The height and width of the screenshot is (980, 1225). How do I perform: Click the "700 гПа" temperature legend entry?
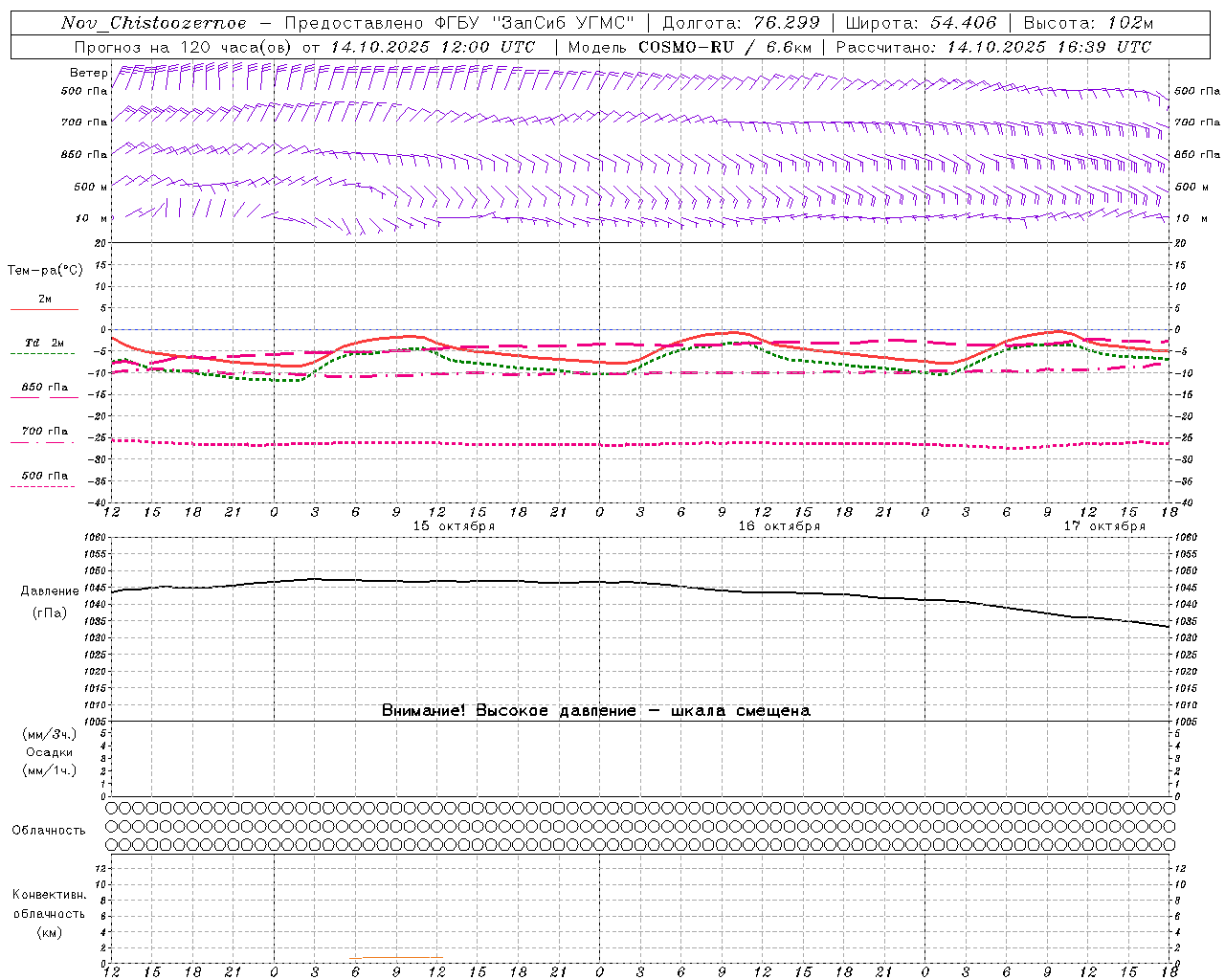coord(45,432)
